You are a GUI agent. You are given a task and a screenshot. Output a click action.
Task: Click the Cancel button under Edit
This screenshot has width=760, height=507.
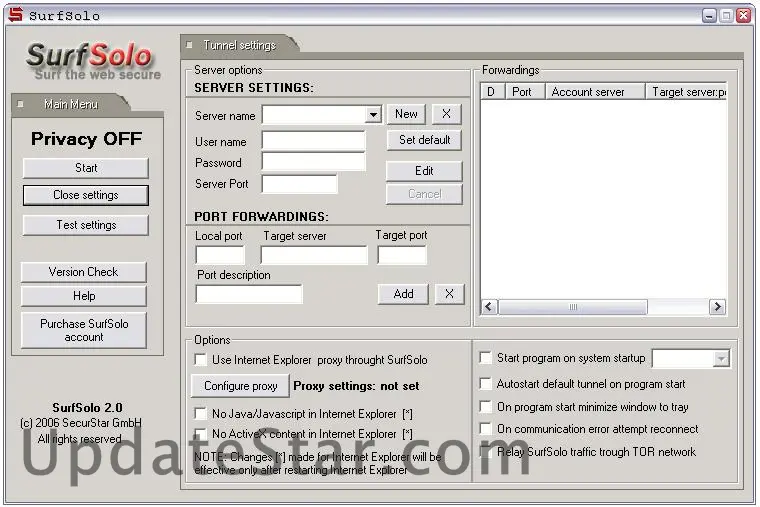424,194
